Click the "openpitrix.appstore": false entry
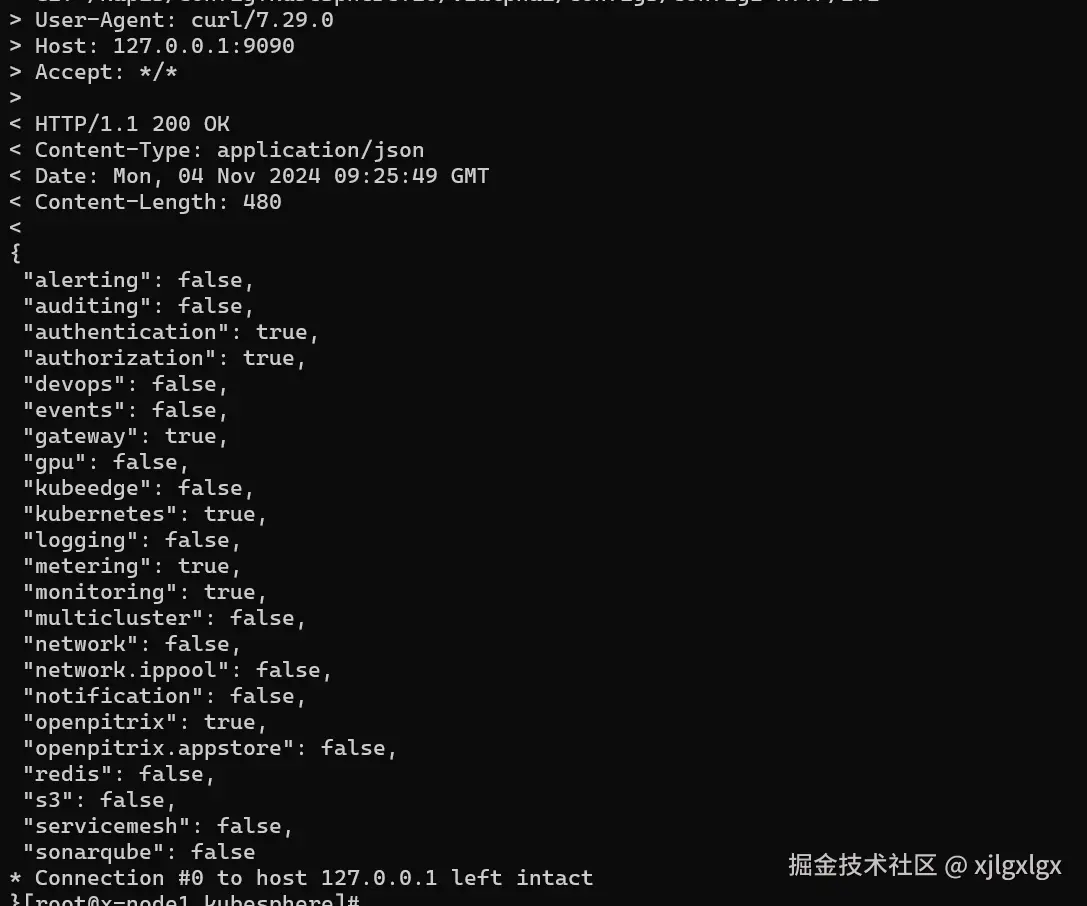 click(210, 748)
